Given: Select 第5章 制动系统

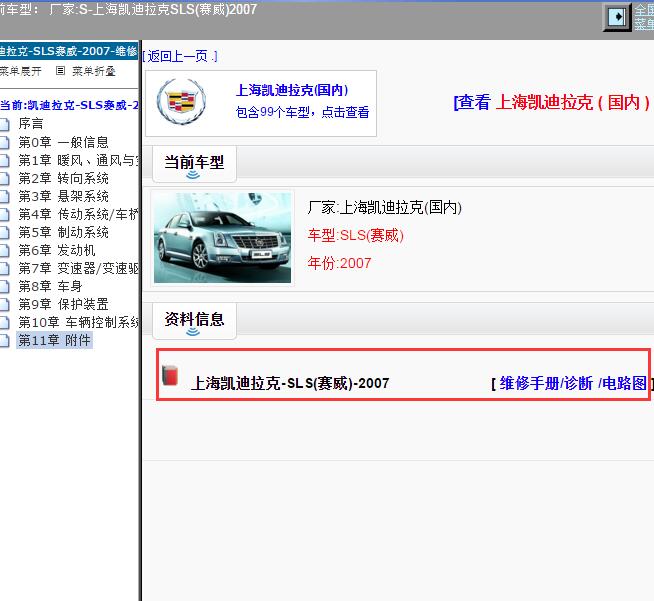Looking at the screenshot, I should (x=63, y=232).
